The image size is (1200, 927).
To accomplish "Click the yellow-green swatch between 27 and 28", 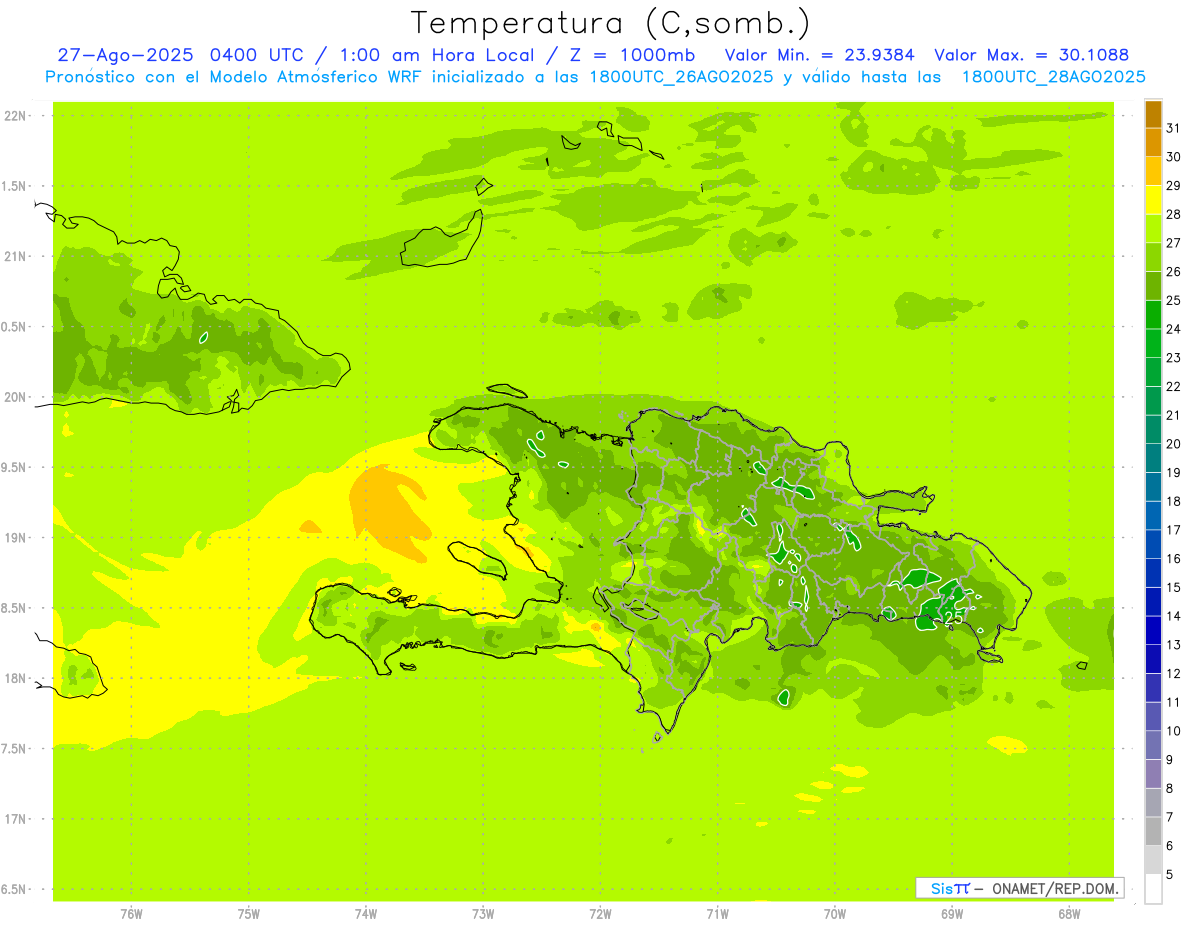I will click(x=1153, y=229).
